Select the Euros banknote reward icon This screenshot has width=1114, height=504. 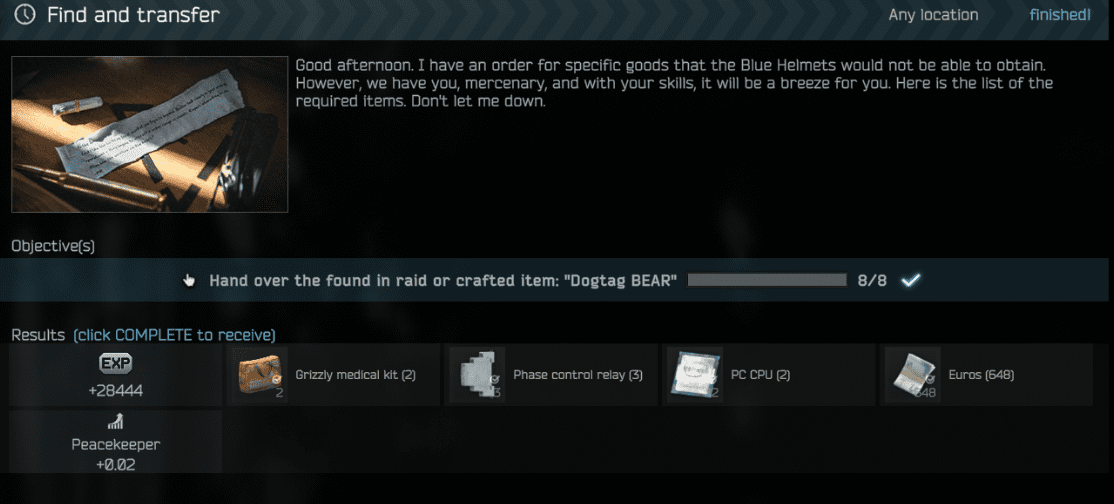point(914,375)
